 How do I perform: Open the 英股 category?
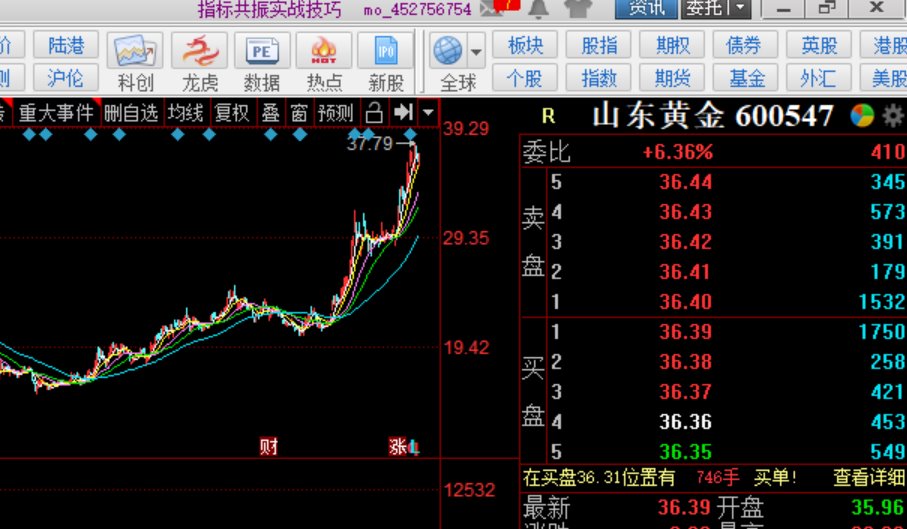pos(818,45)
